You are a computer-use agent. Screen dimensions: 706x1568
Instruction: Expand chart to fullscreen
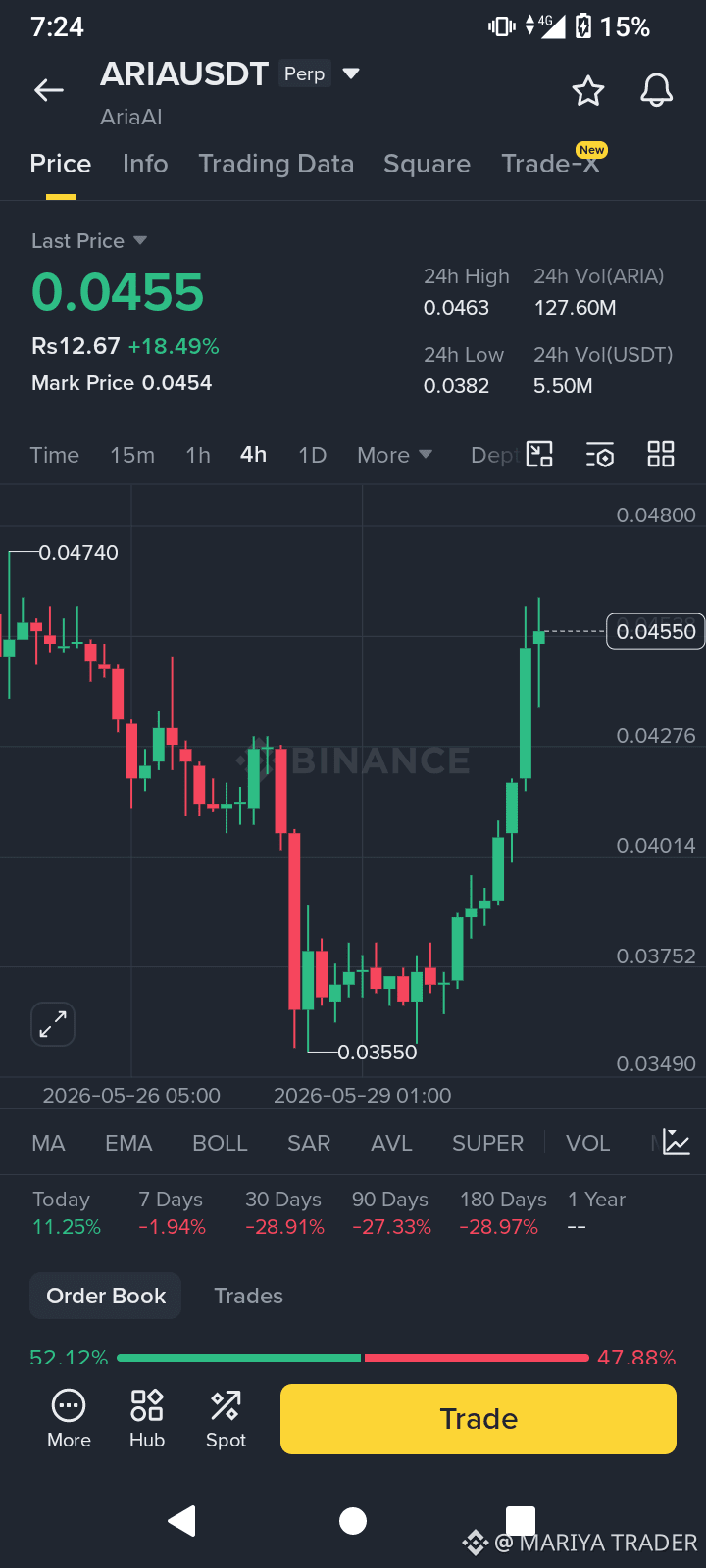tap(53, 1024)
